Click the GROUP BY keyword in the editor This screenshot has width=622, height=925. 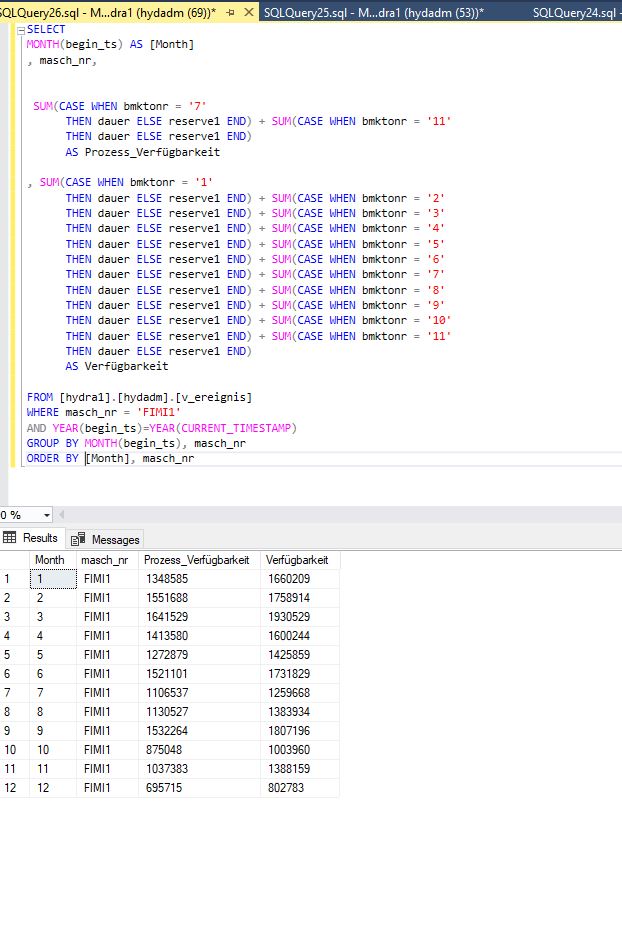pos(52,443)
